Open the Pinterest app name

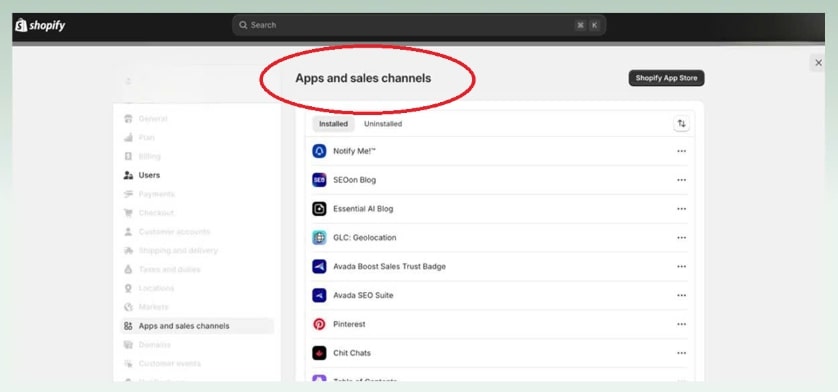click(x=349, y=325)
